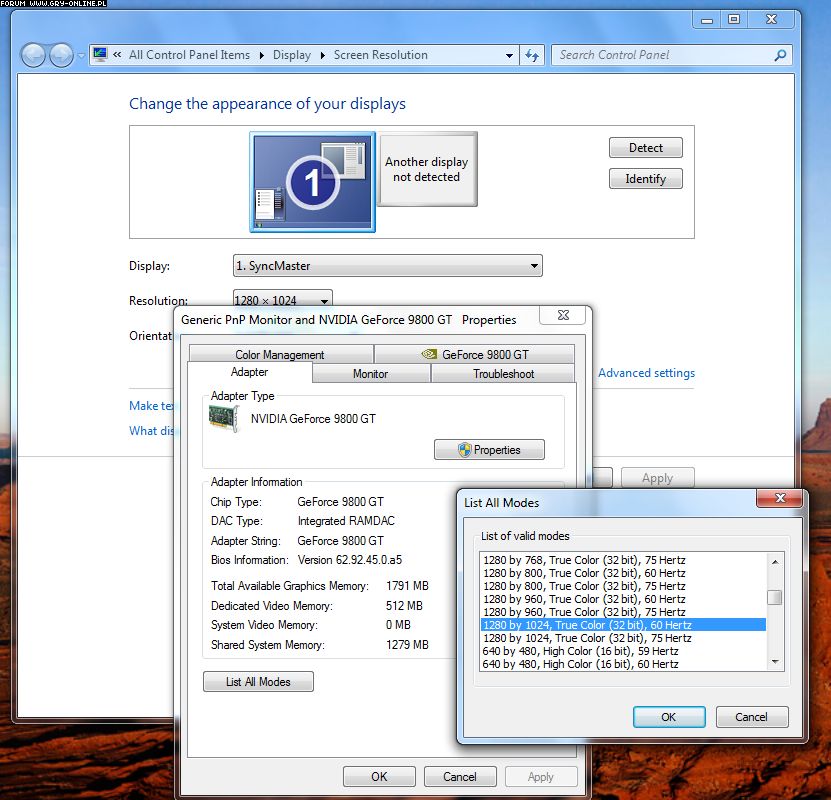Click All Control Panel Items breadcrumb
Screen dimensions: 831x800
coord(189,55)
